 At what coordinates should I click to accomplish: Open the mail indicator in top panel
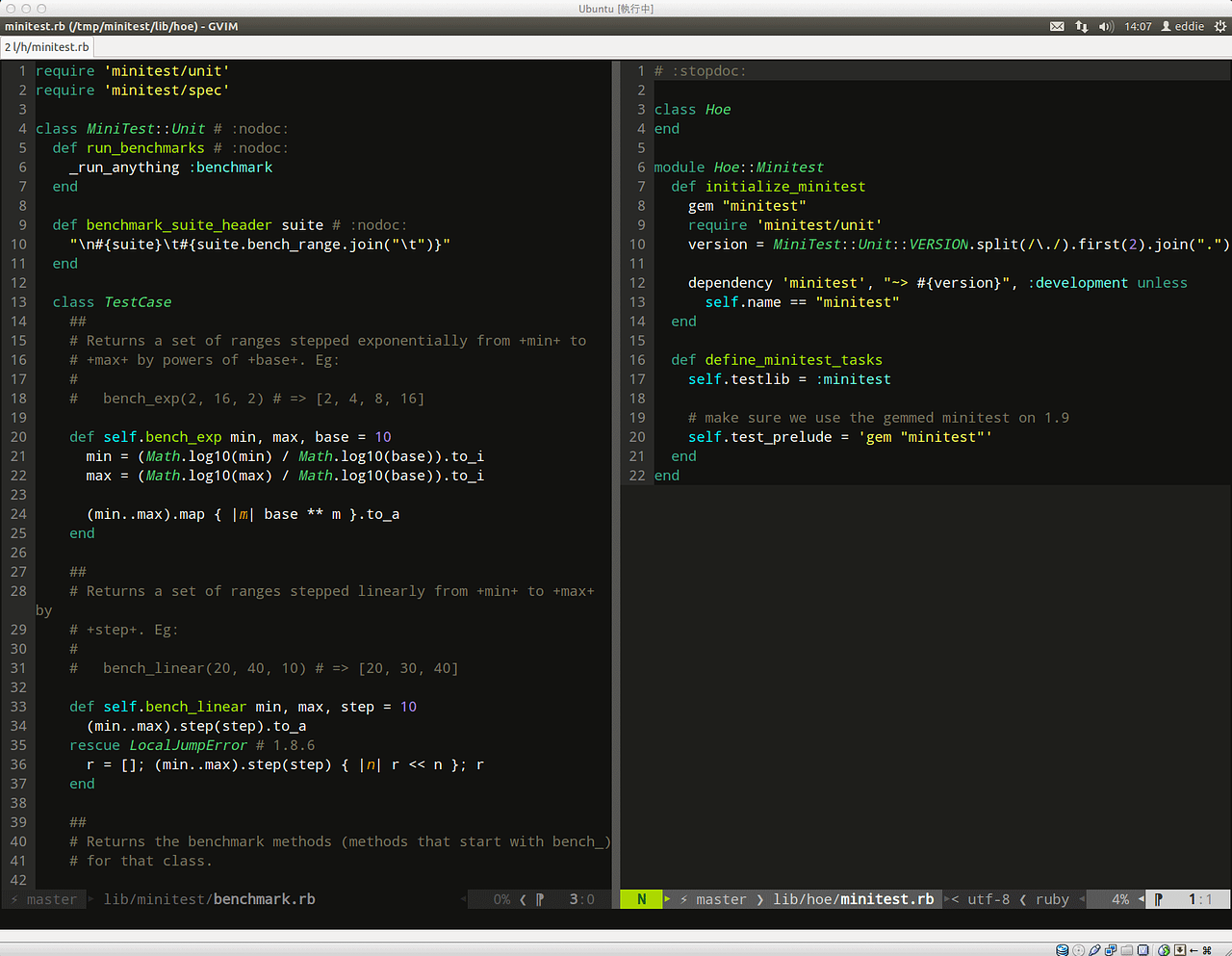1057,26
